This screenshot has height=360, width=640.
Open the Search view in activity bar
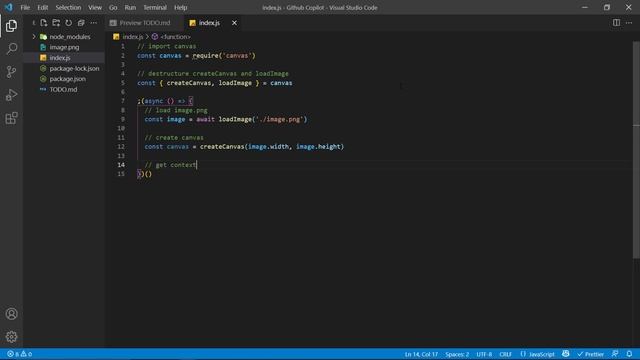(x=11, y=49)
